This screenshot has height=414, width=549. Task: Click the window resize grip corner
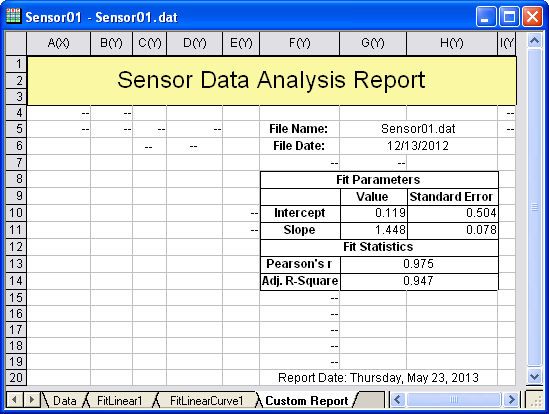[x=535, y=400]
